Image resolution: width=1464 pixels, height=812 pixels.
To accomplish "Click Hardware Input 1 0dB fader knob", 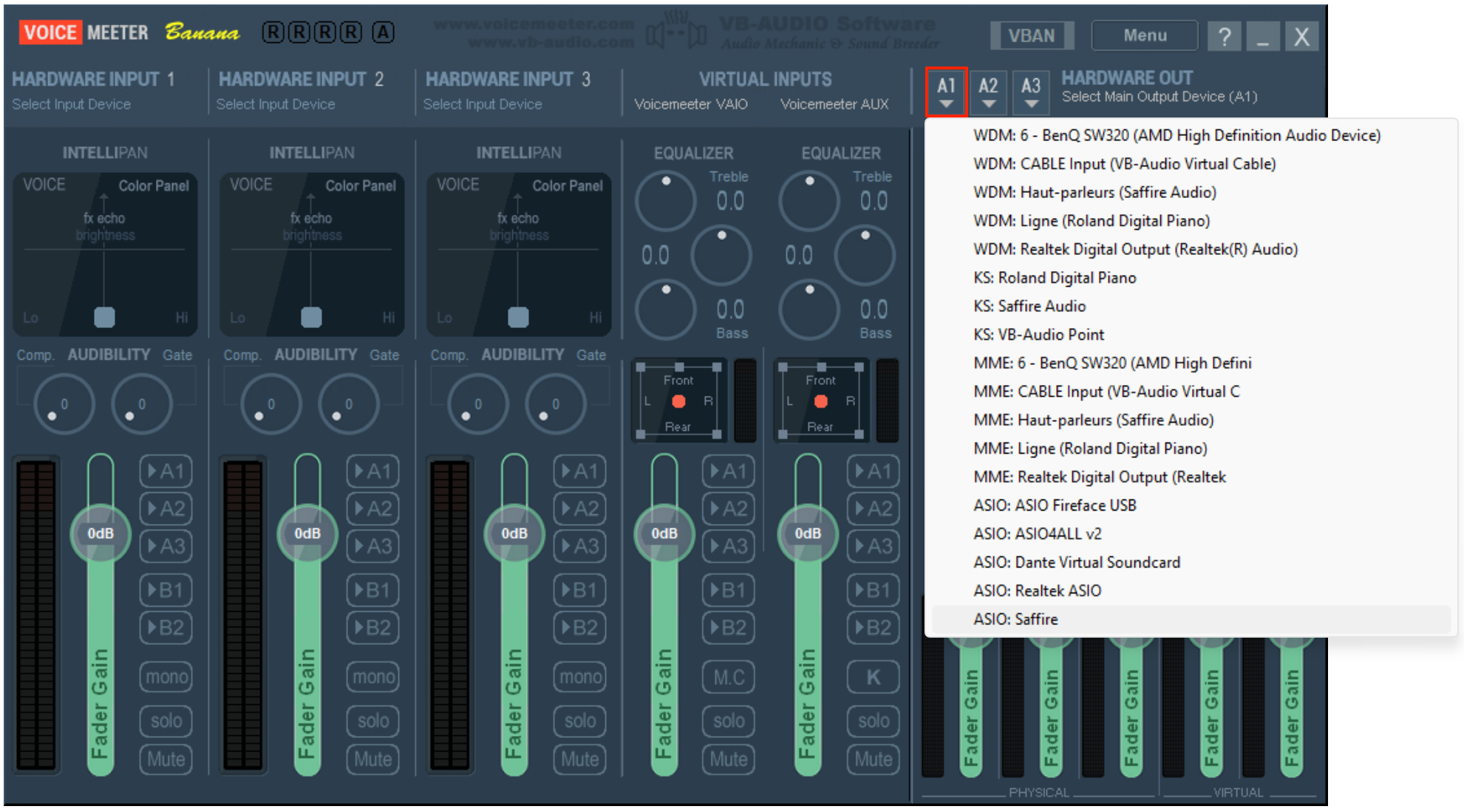I will (x=101, y=533).
